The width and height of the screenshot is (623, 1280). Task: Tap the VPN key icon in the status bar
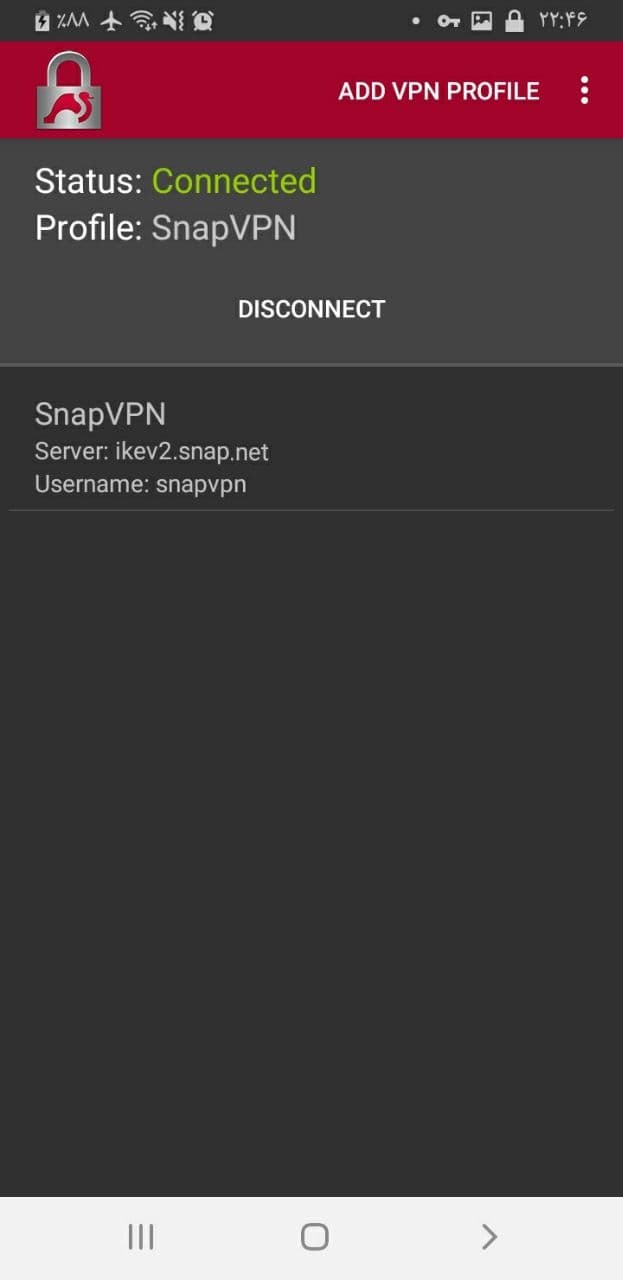(448, 20)
